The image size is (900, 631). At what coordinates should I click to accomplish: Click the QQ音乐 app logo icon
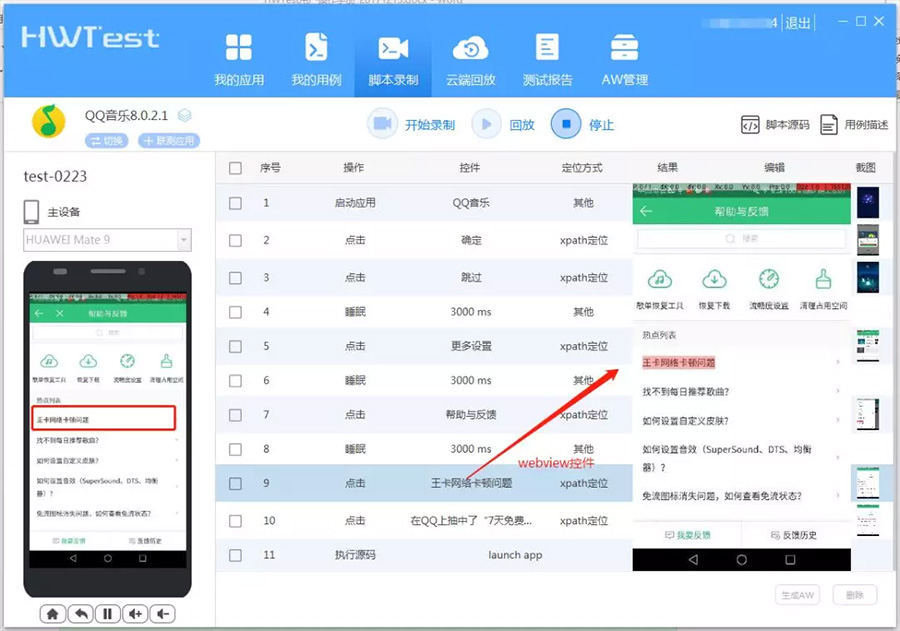(x=48, y=121)
